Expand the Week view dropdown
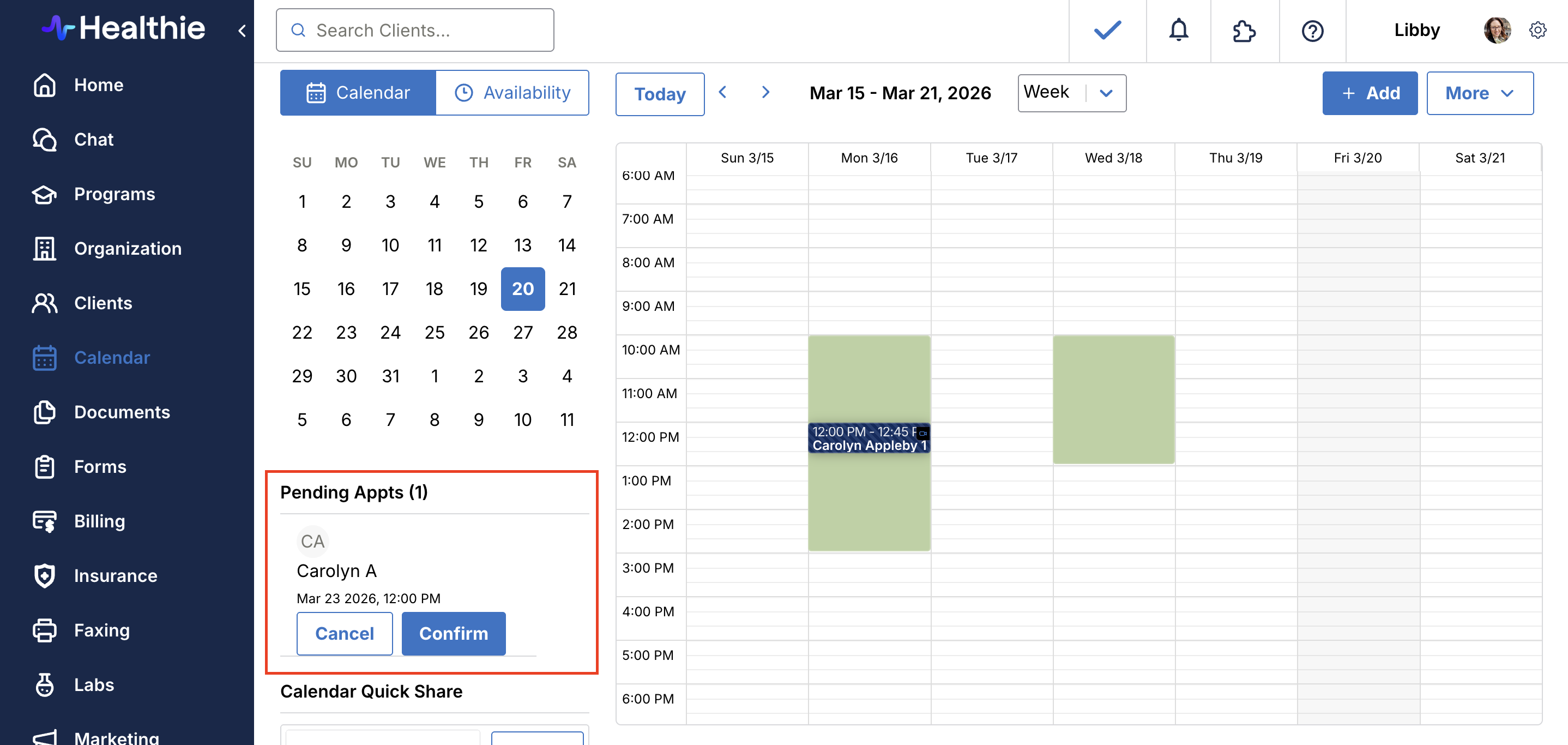Viewport: 1568px width, 745px height. coord(1071,93)
